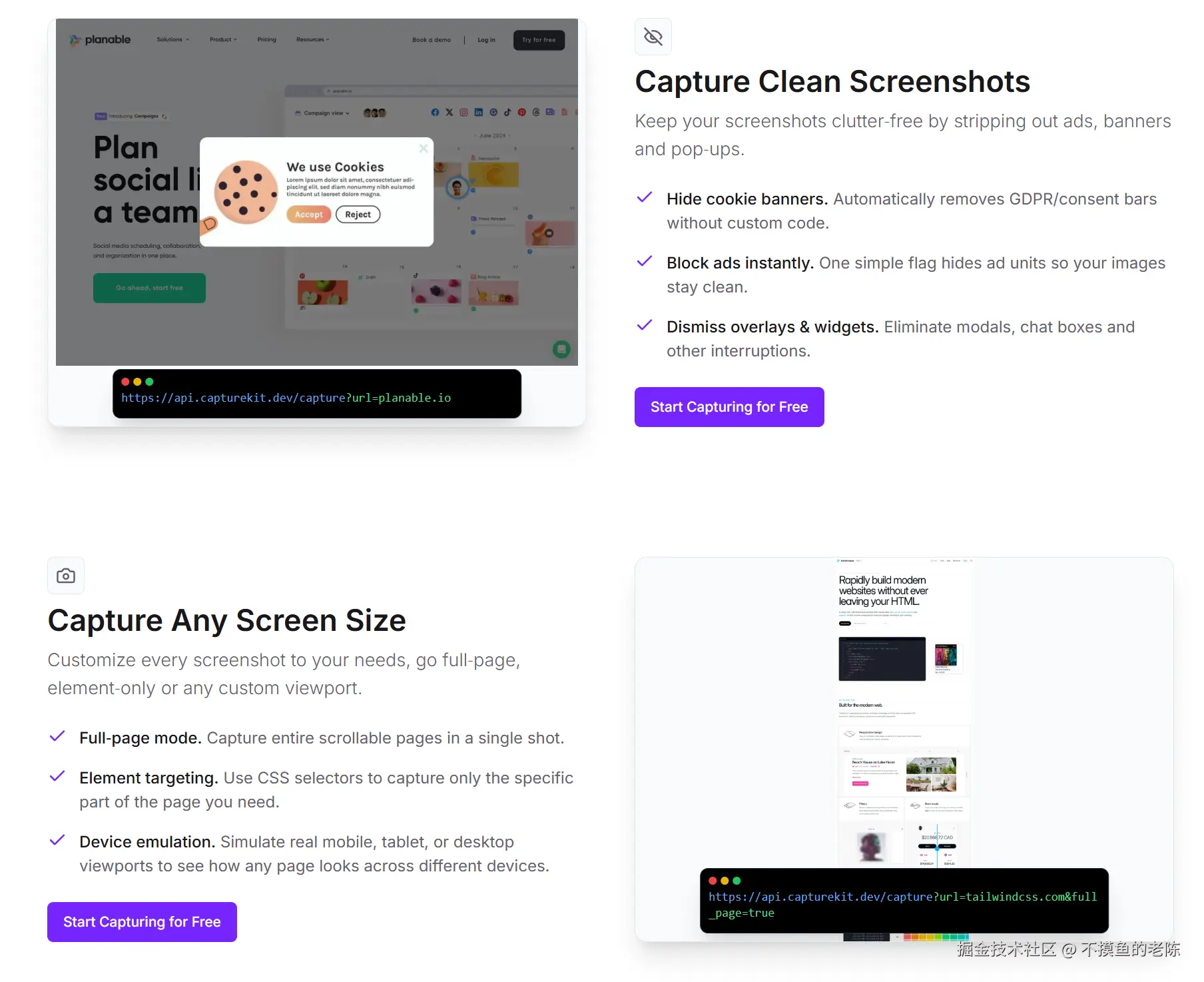Screen dimensions: 1204x982
Task: Open the yellow Newsletter post thumbnail
Action: (493, 175)
